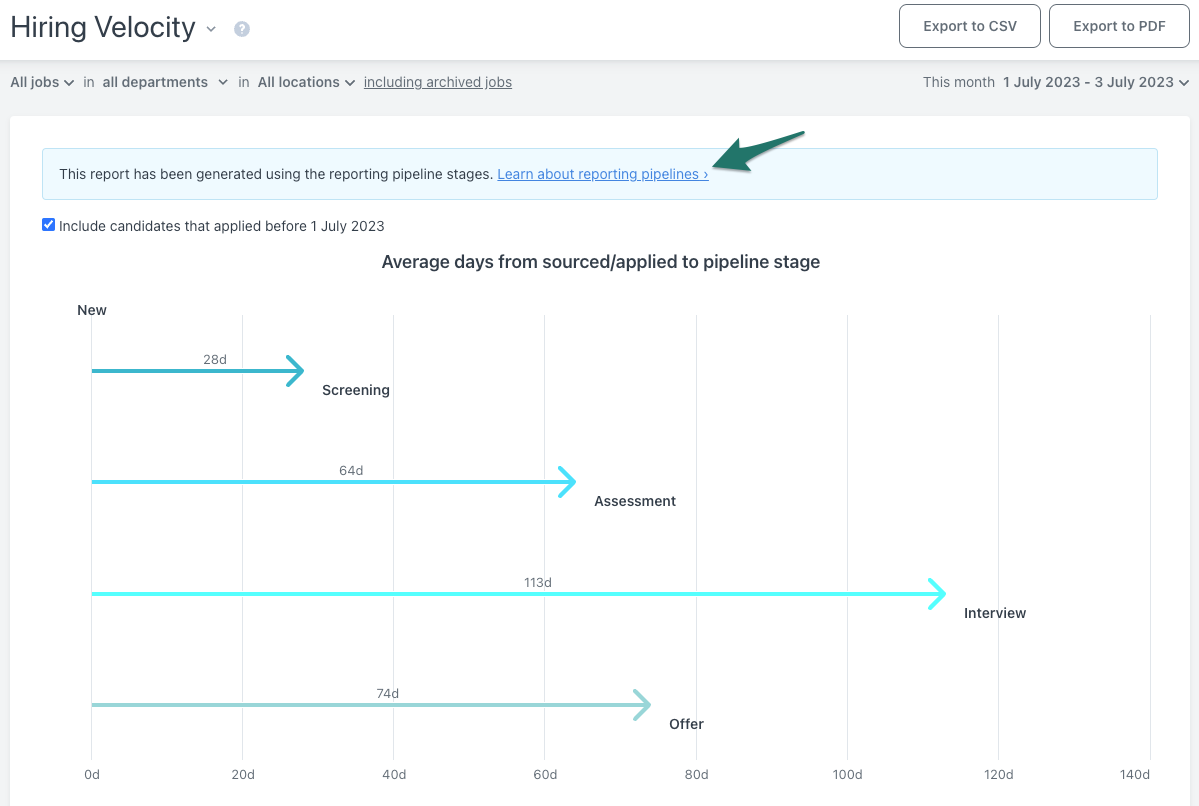Click the Offer 74d arrow bar
The height and width of the screenshot is (806, 1199).
pos(371,705)
